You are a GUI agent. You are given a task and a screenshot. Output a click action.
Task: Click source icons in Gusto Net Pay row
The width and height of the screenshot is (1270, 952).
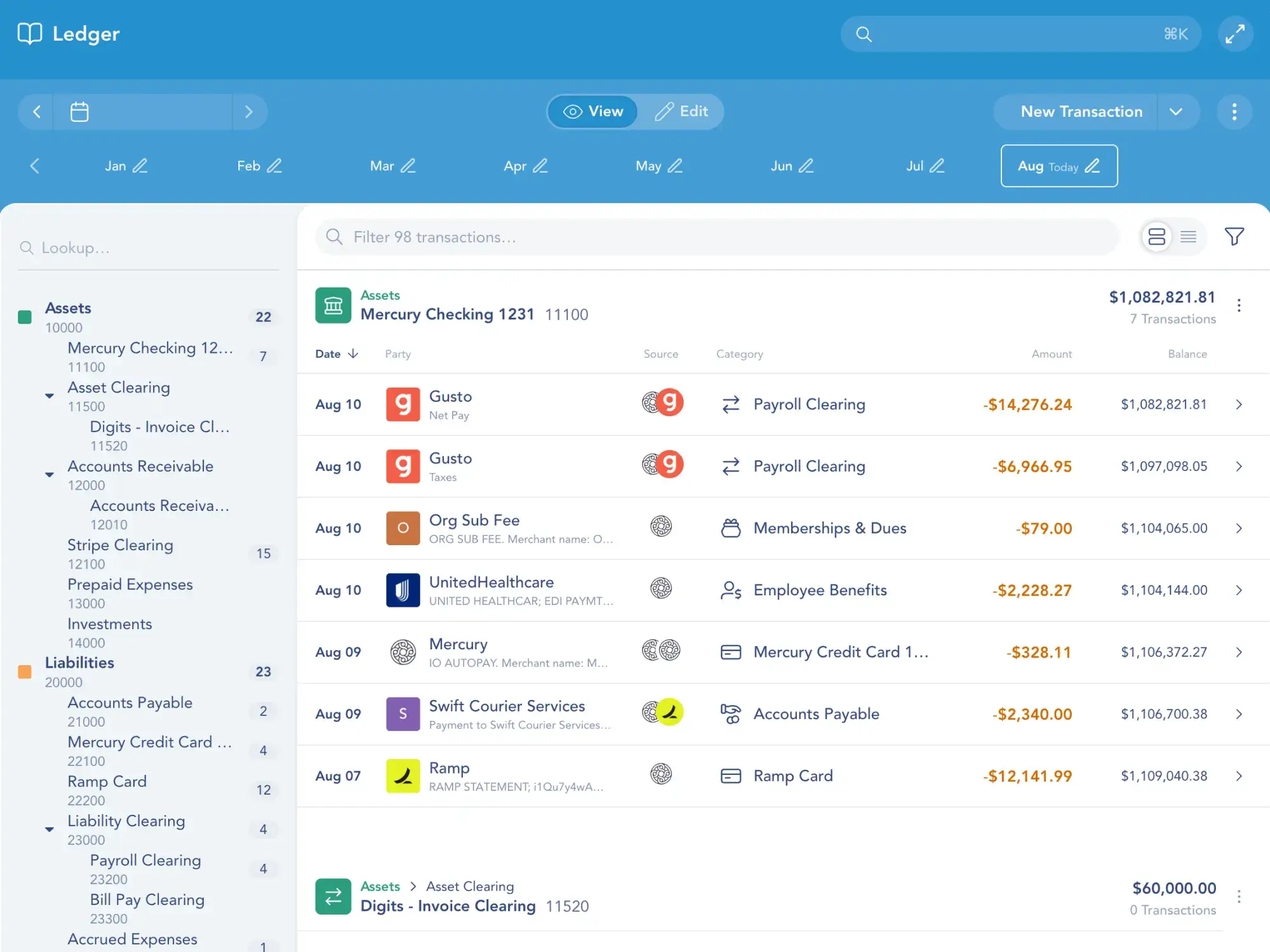coord(662,402)
